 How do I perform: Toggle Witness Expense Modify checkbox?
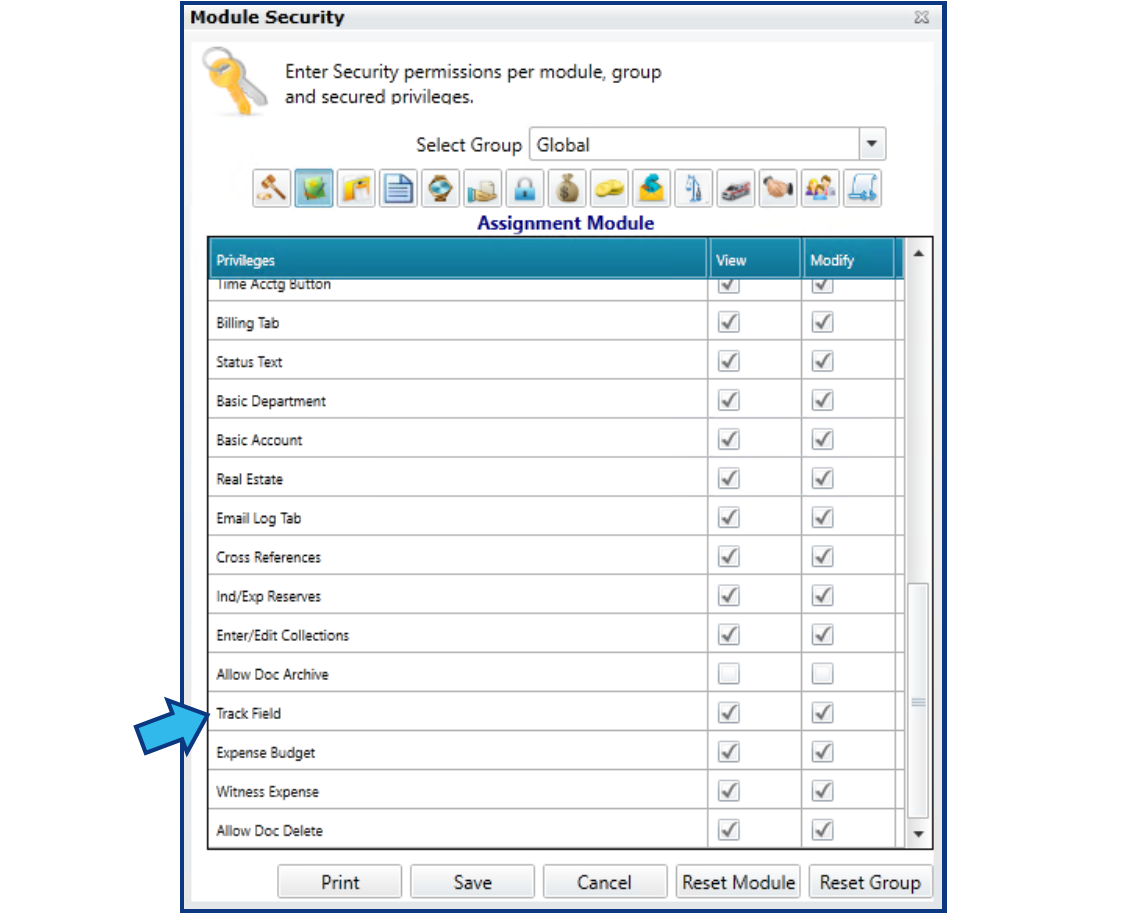point(822,791)
